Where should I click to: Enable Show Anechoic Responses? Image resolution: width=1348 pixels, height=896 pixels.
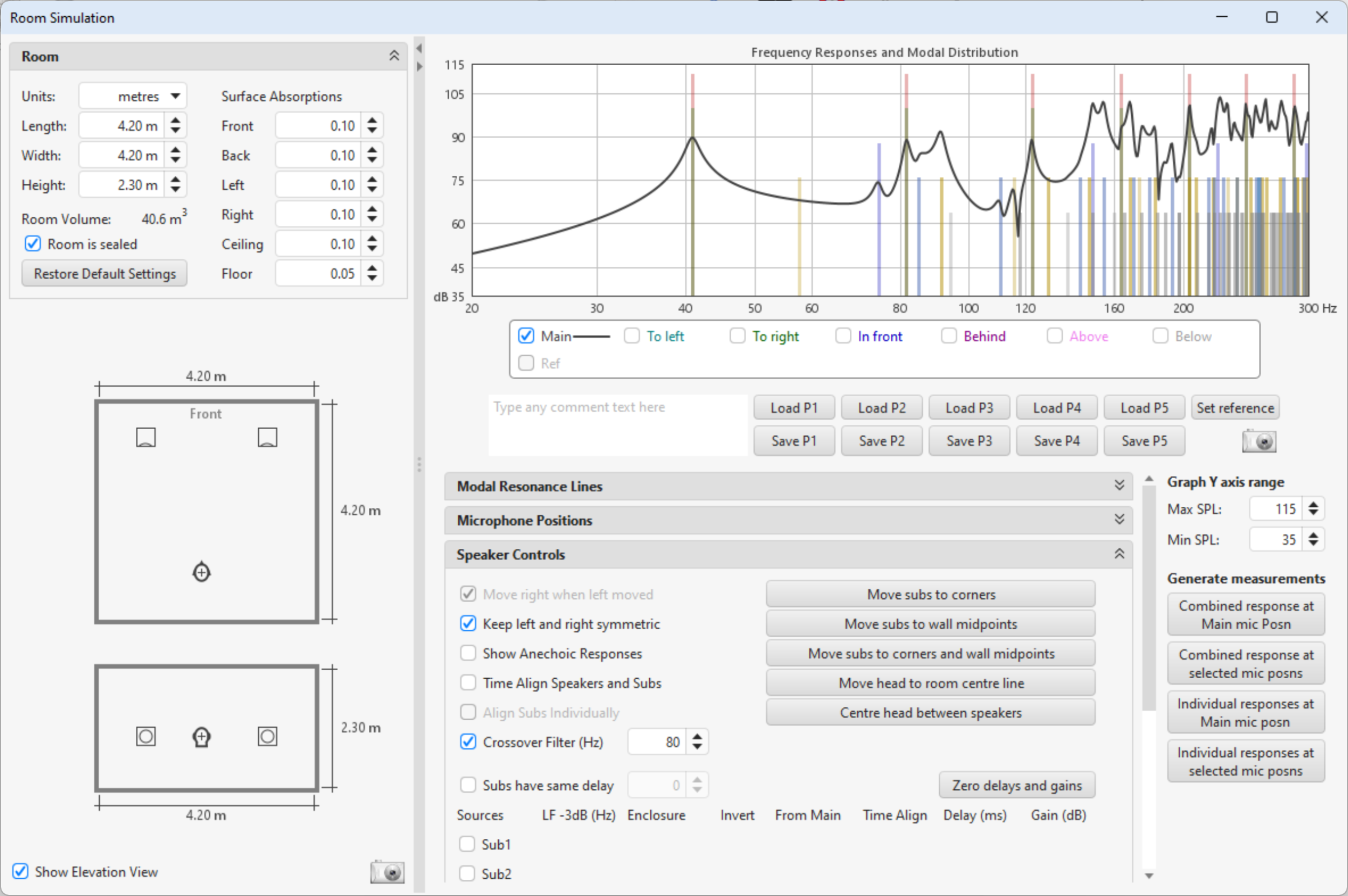coord(468,653)
